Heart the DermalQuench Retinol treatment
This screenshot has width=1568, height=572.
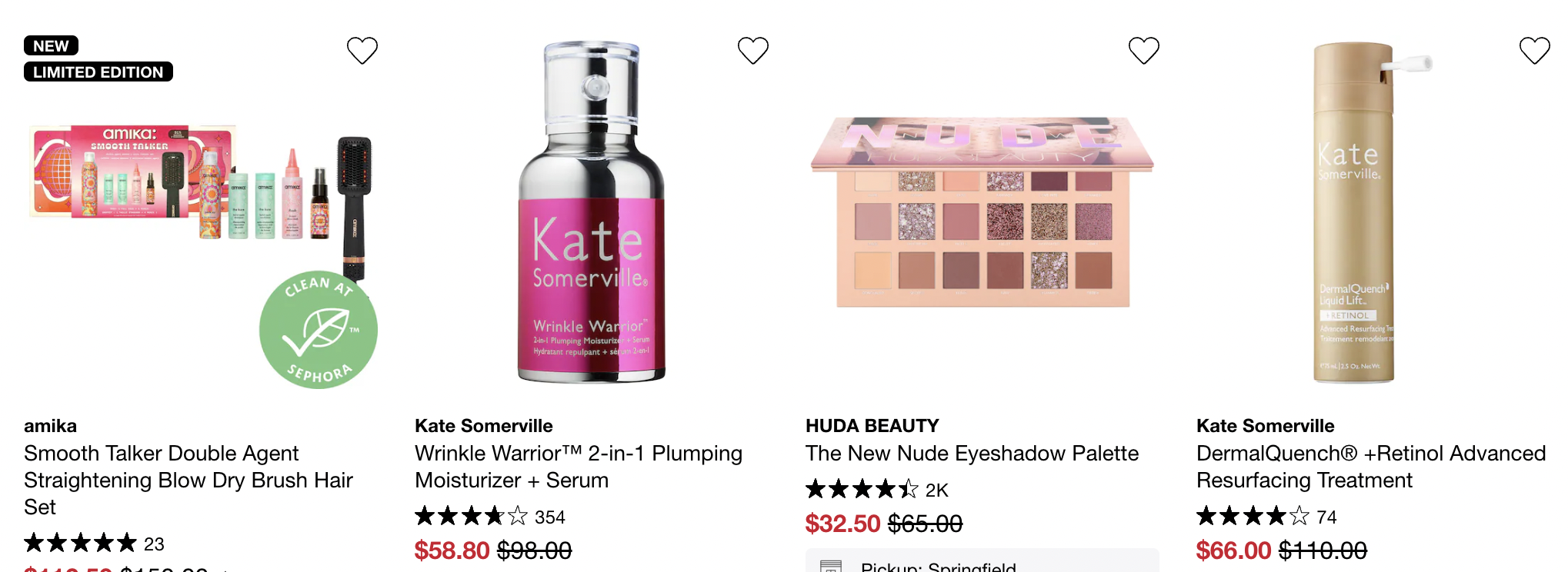click(1535, 51)
